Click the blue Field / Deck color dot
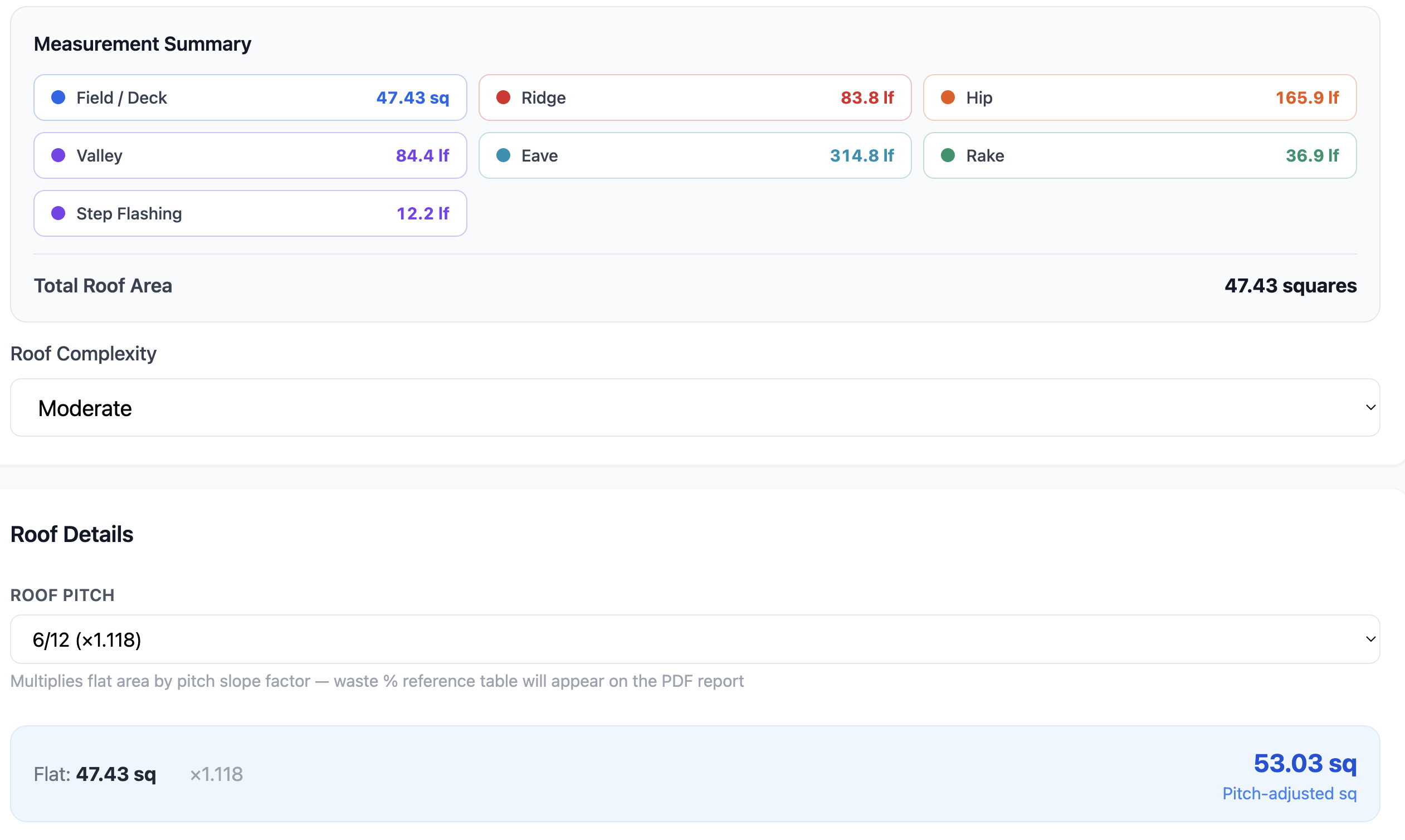 tap(58, 97)
